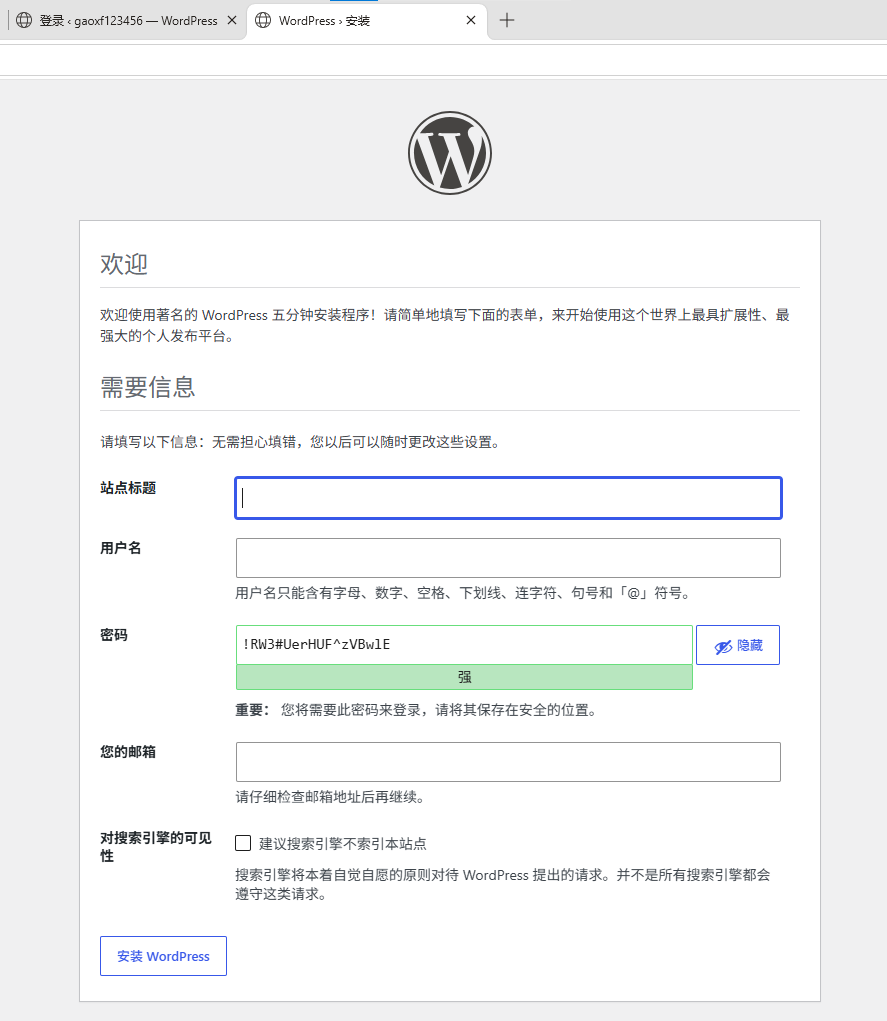
Task: Click the username rules hint text
Action: click(463, 593)
